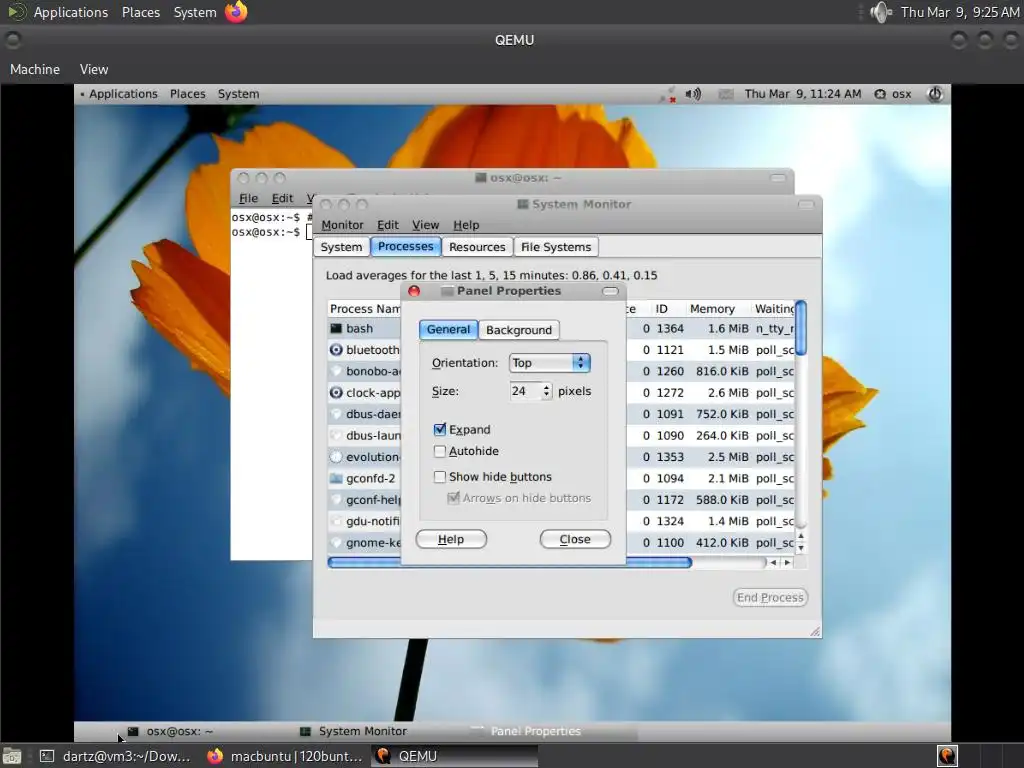1024x768 pixels.
Task: Open the Edit menu in the osx terminal
Action: 282,199
